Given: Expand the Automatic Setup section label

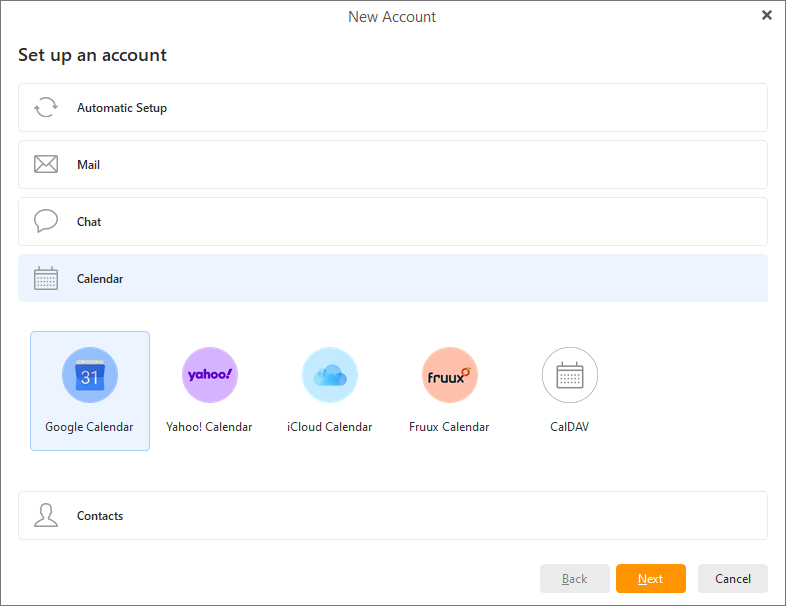Looking at the screenshot, I should [122, 108].
